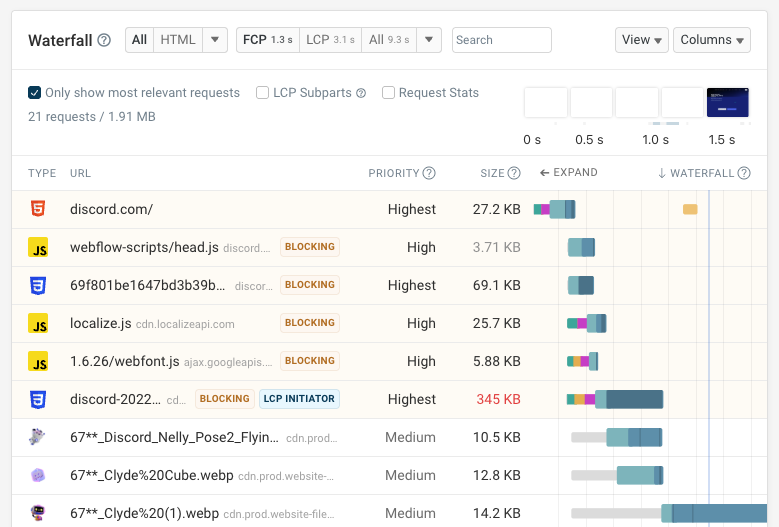Uncheck Only show most relevant requests
The image size is (779, 527).
click(x=35, y=93)
